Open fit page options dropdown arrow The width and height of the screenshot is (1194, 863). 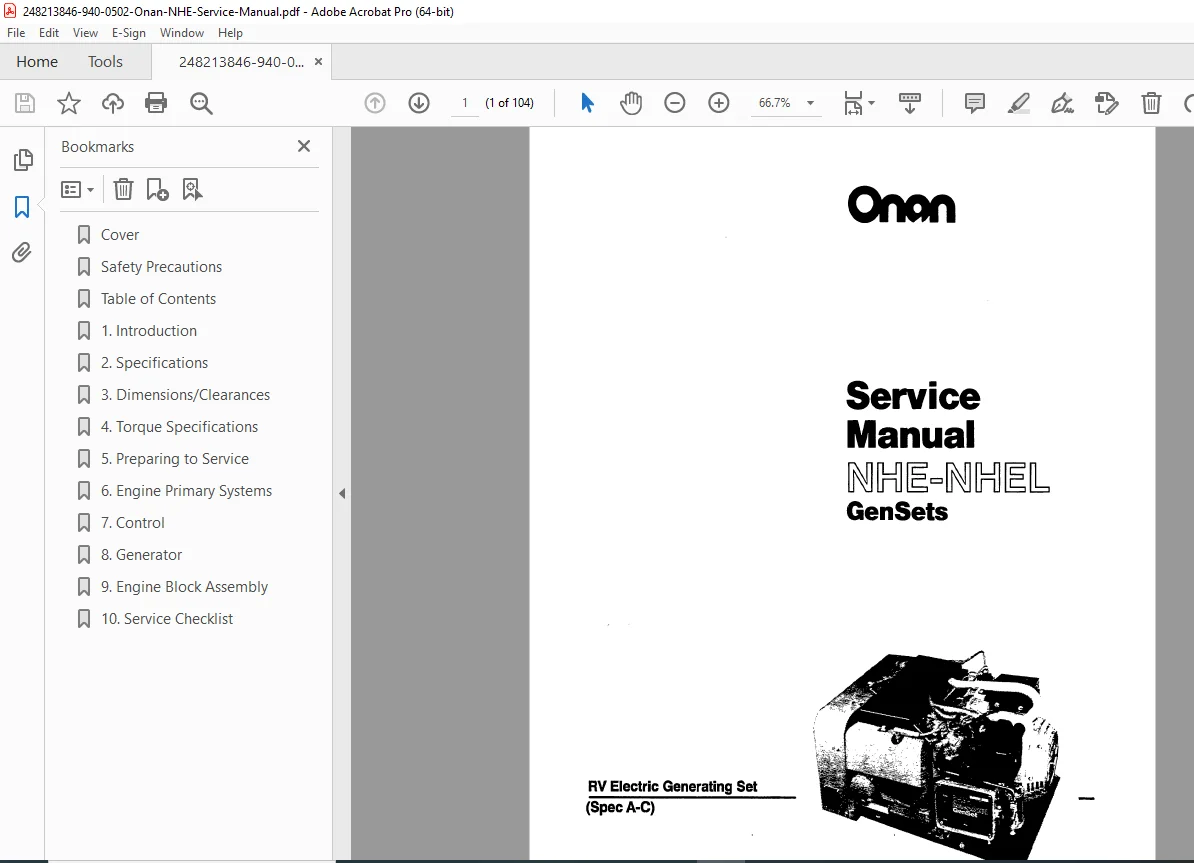(x=871, y=103)
